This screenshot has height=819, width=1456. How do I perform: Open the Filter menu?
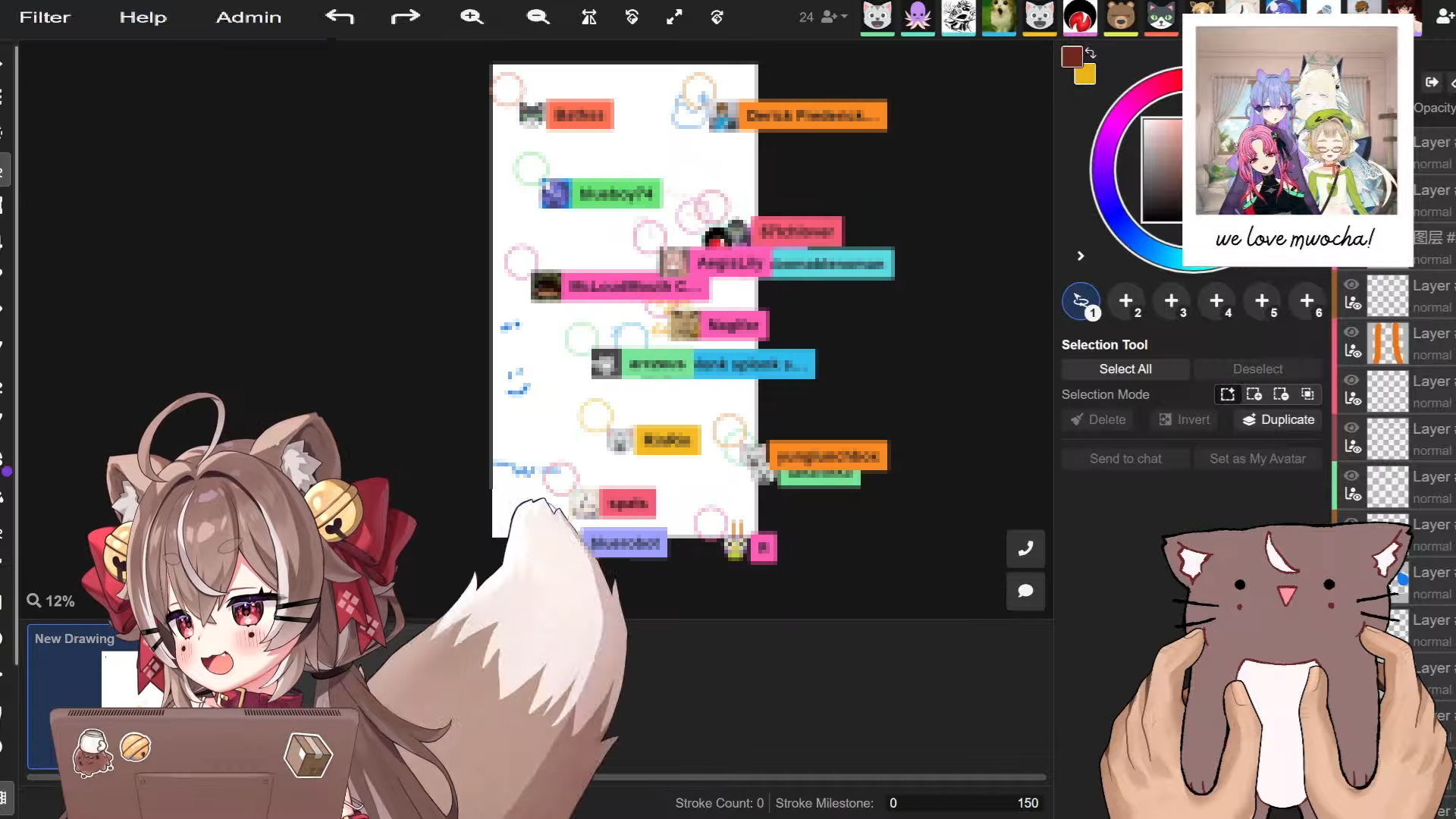45,17
